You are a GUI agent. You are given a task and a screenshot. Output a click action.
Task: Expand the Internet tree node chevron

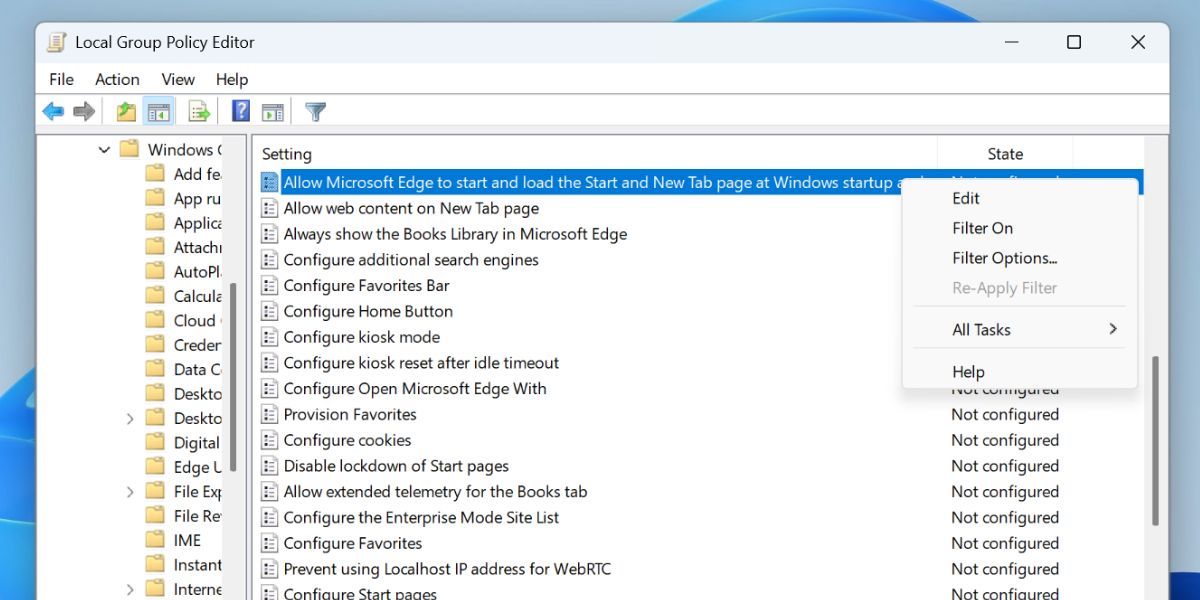pos(130,588)
